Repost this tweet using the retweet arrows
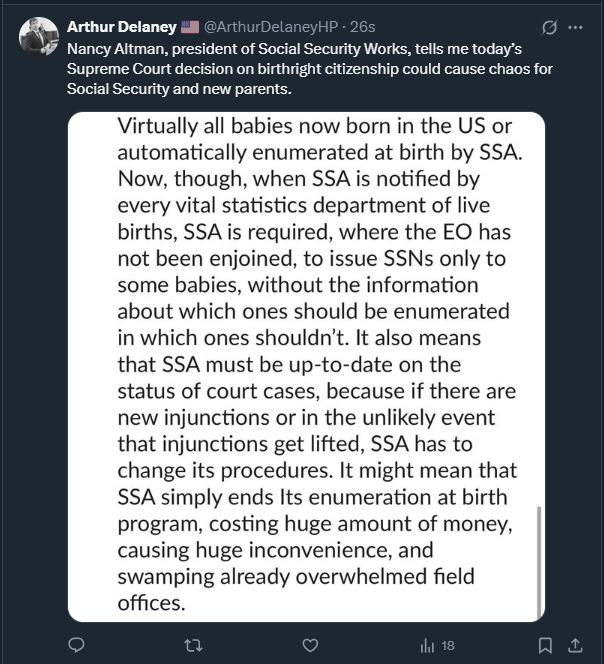This screenshot has height=664, width=604. coord(193,645)
